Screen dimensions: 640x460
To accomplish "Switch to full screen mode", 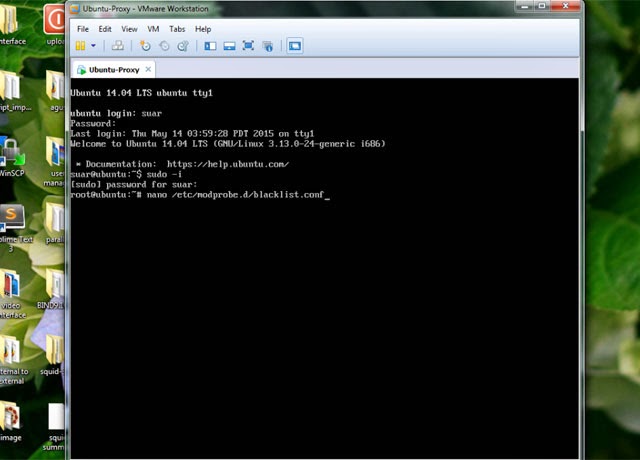I will pyautogui.click(x=248, y=46).
